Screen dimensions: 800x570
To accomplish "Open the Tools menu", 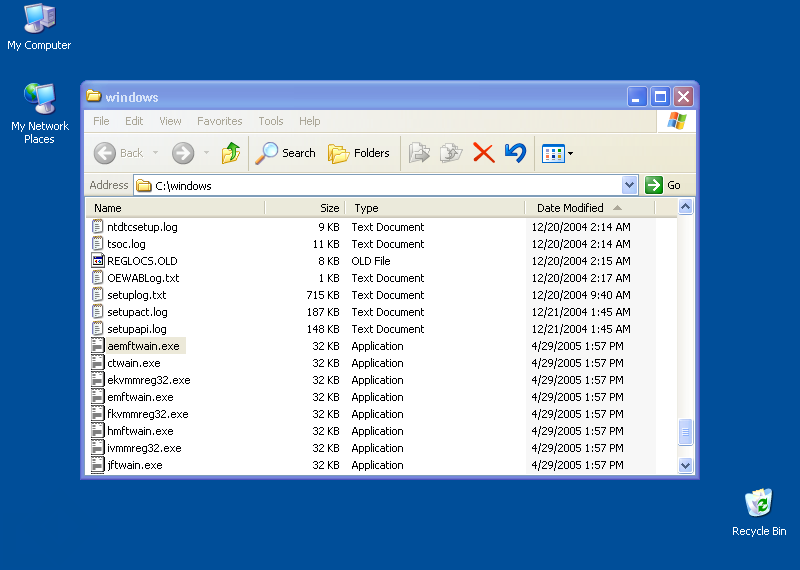I will click(x=271, y=121).
